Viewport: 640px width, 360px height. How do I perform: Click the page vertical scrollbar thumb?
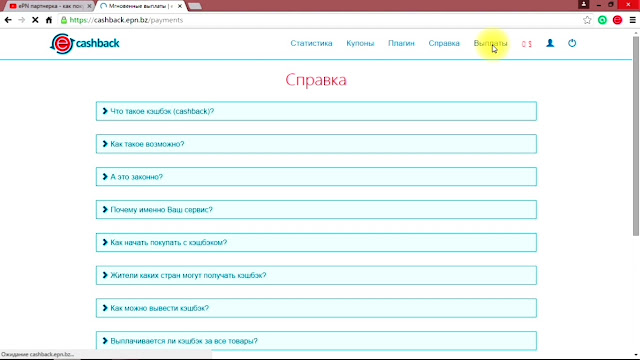tap(636, 136)
